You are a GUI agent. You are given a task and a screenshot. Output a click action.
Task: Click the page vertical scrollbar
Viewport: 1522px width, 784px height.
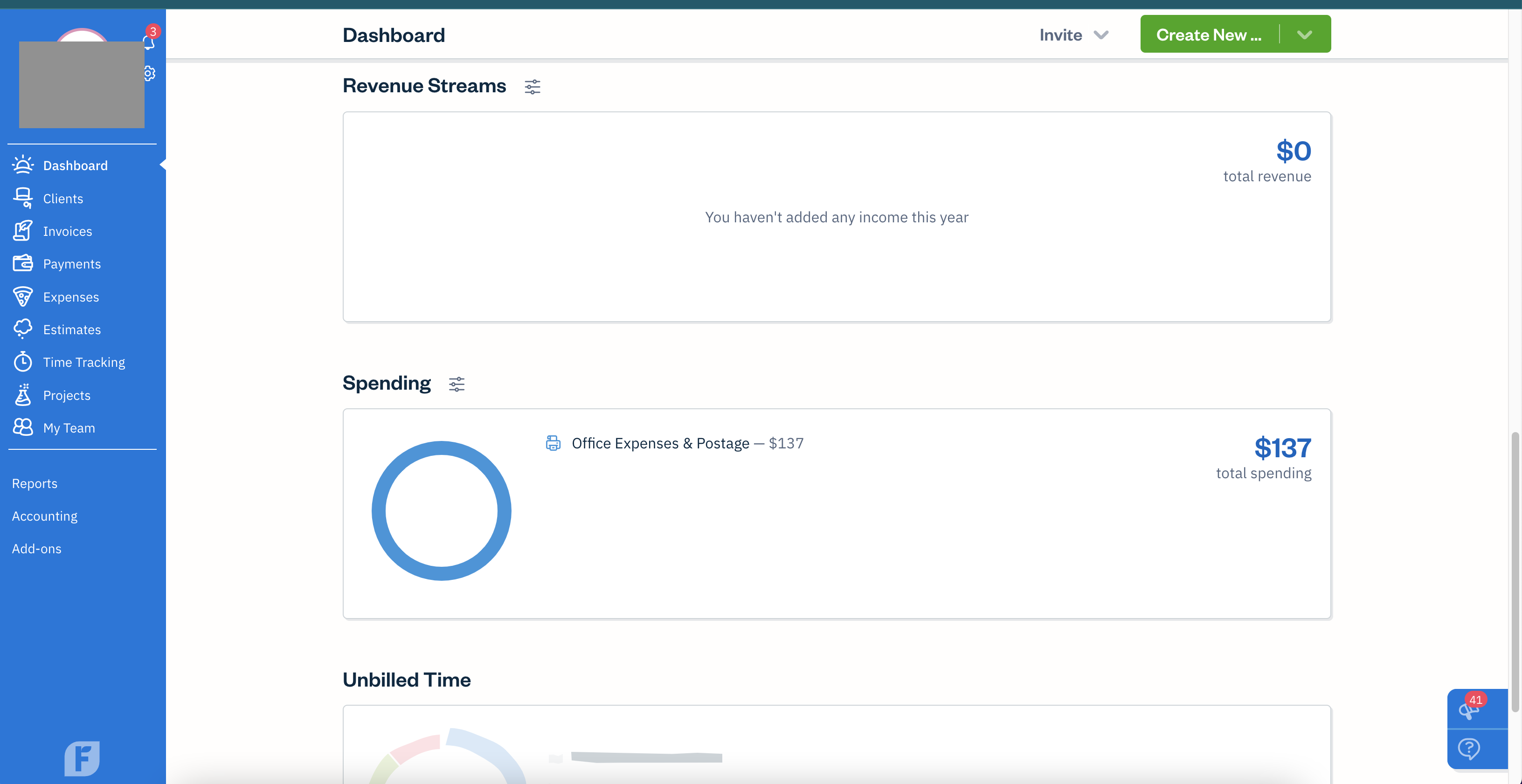click(1515, 571)
